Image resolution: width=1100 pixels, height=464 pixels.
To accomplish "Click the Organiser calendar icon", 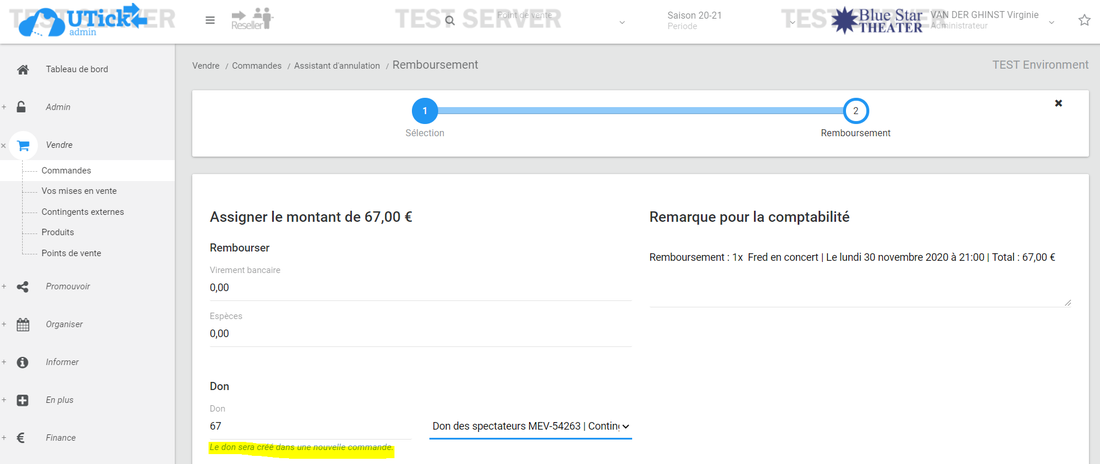I will (x=23, y=324).
